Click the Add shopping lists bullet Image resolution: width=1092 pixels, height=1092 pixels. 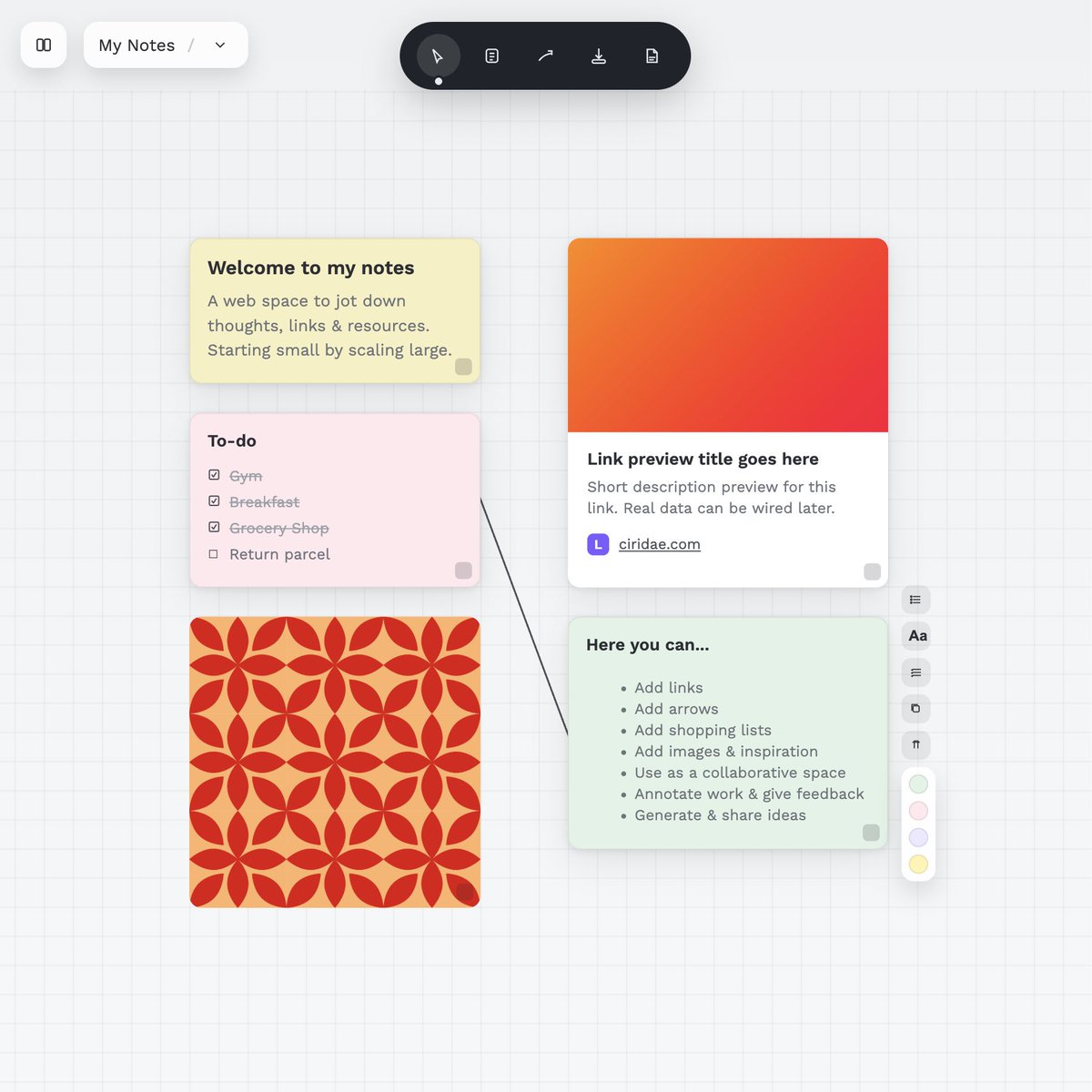tap(703, 731)
